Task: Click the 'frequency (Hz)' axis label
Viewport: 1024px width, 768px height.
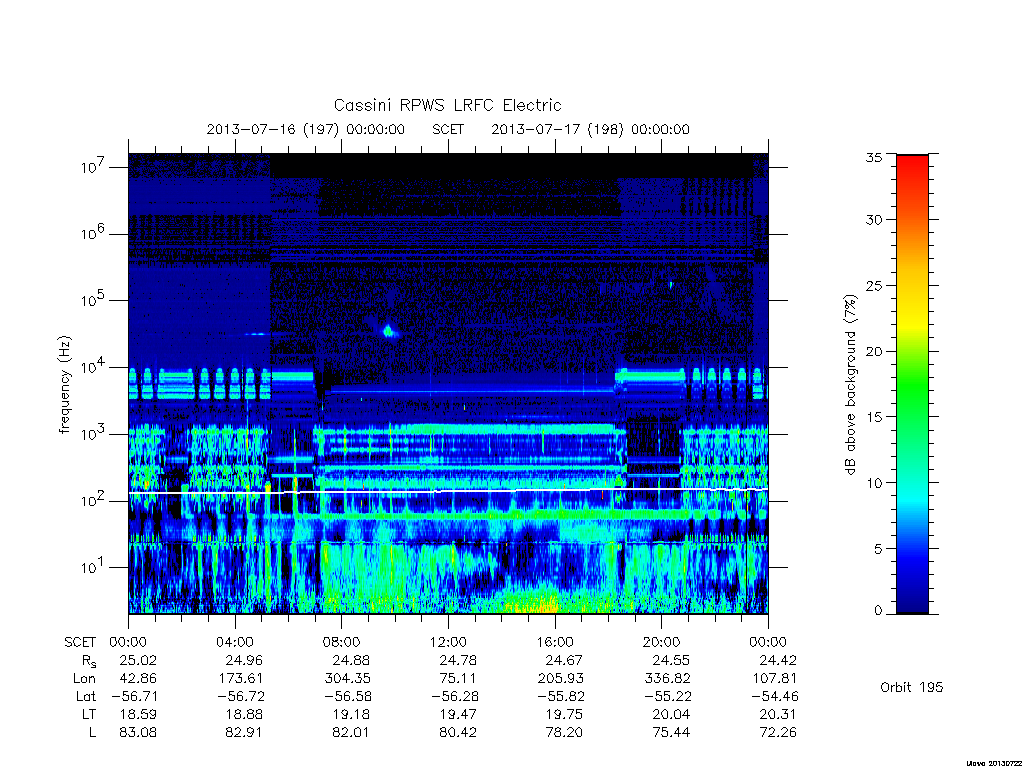Action: click(x=64, y=385)
